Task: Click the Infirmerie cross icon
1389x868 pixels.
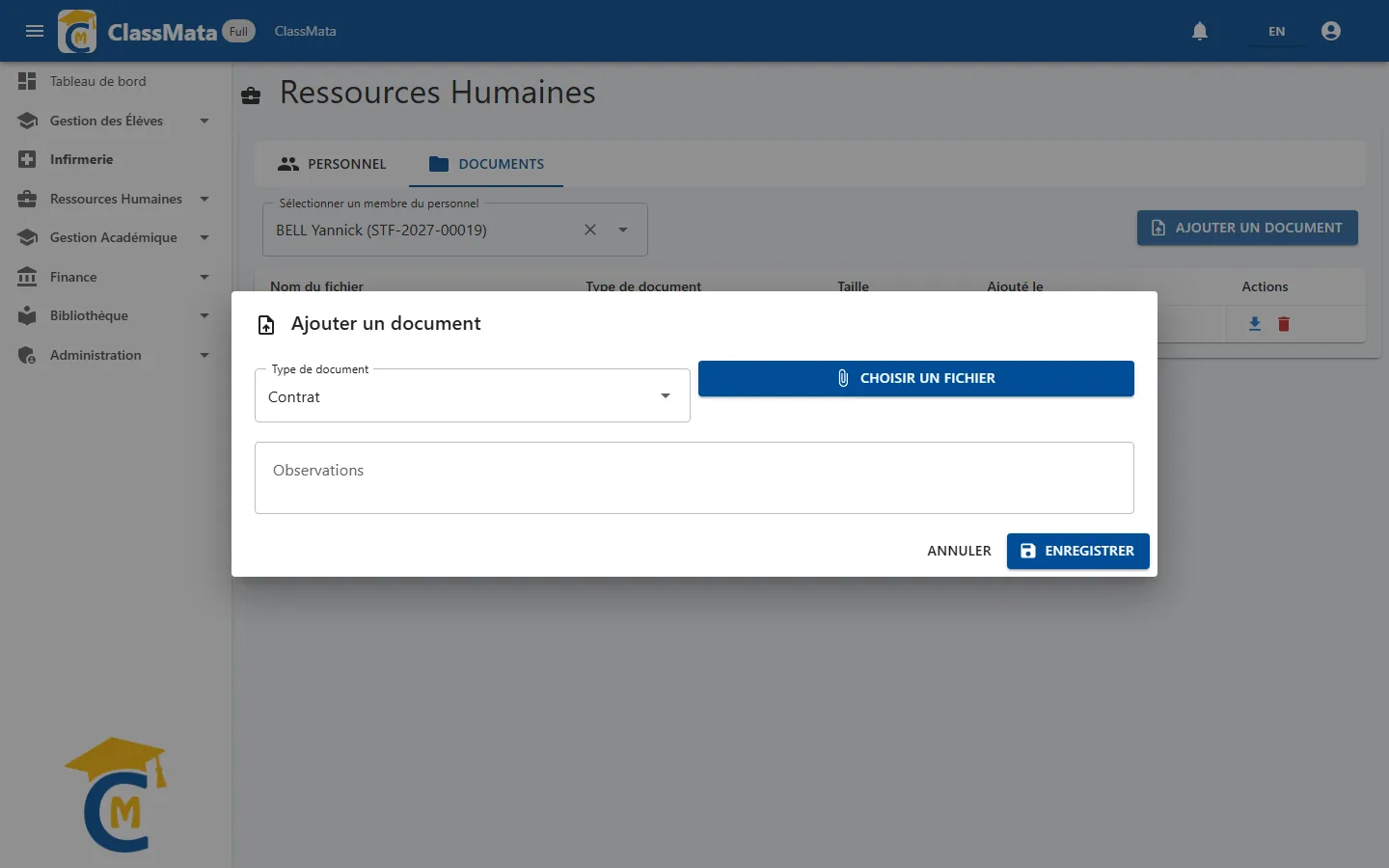Action: [x=27, y=159]
